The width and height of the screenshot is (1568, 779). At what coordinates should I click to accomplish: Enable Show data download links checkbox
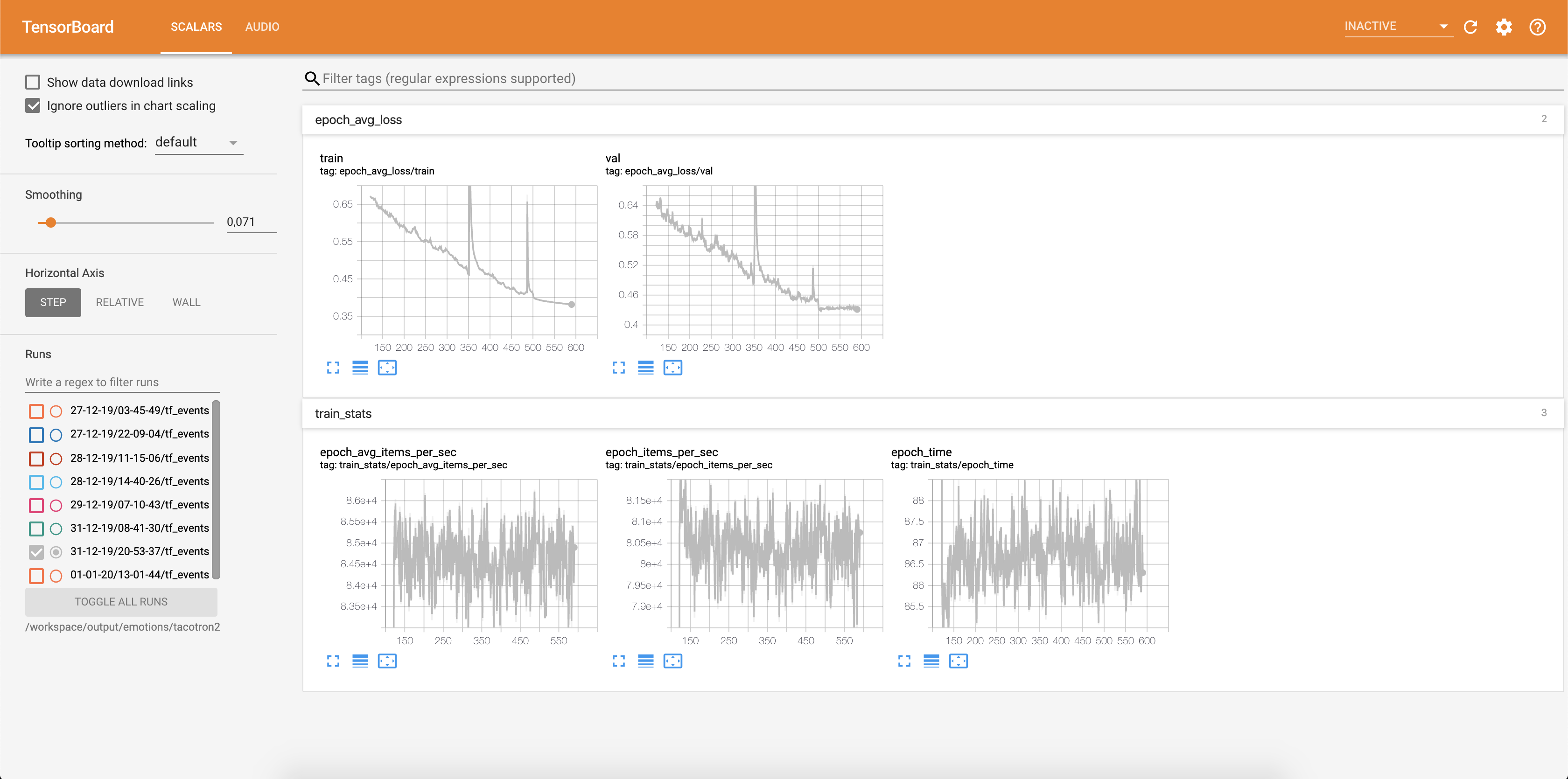[x=33, y=82]
